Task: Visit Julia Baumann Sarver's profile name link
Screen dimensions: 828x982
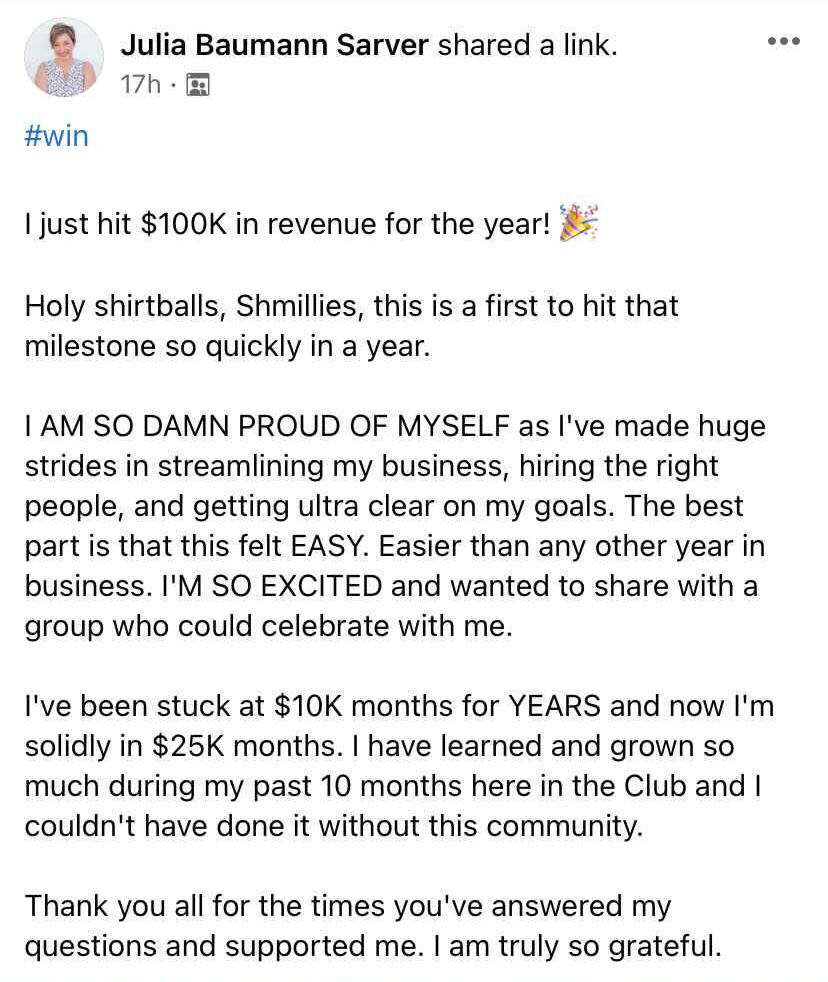Action: click(x=275, y=44)
